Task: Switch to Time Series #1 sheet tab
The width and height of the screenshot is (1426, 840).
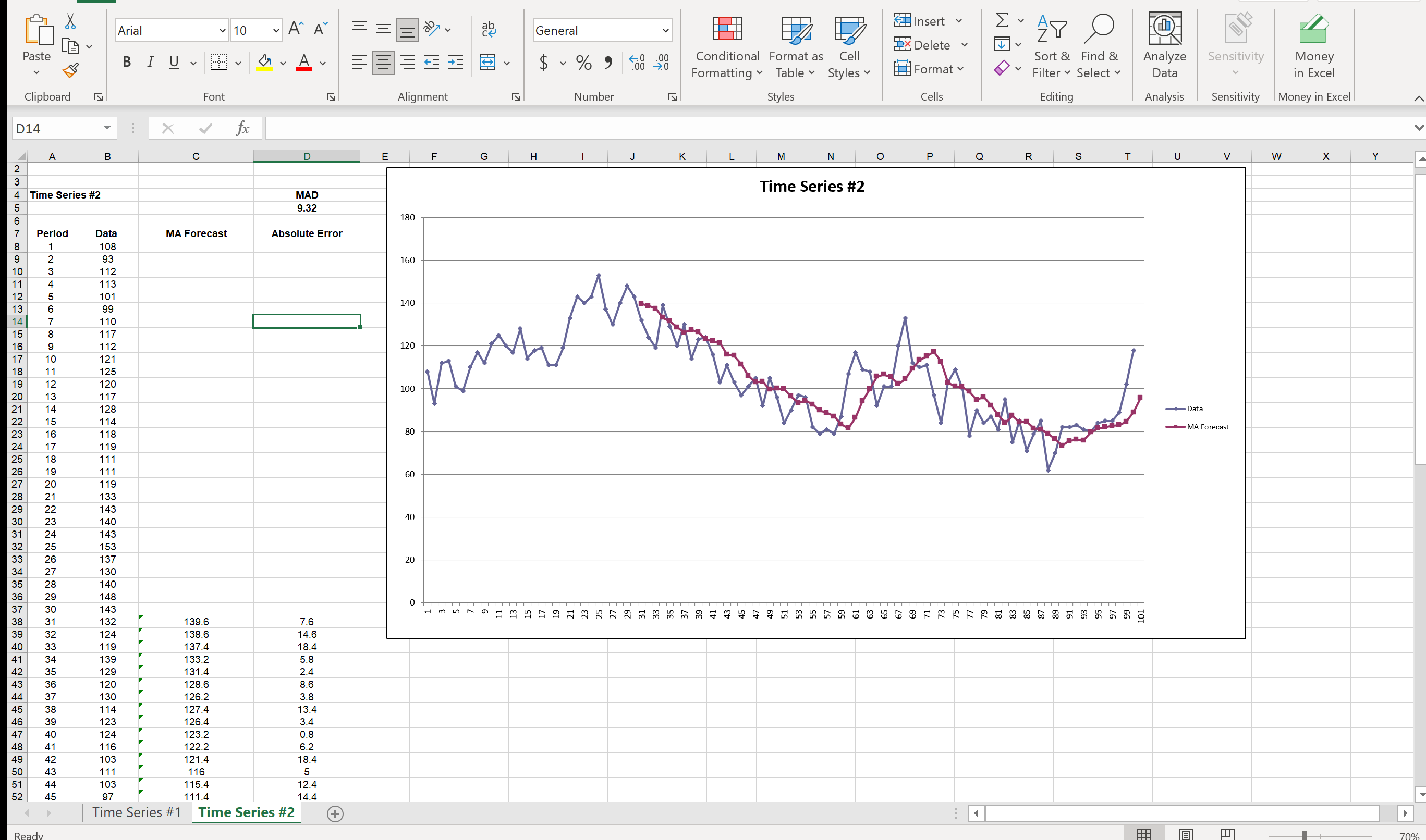Action: (137, 812)
